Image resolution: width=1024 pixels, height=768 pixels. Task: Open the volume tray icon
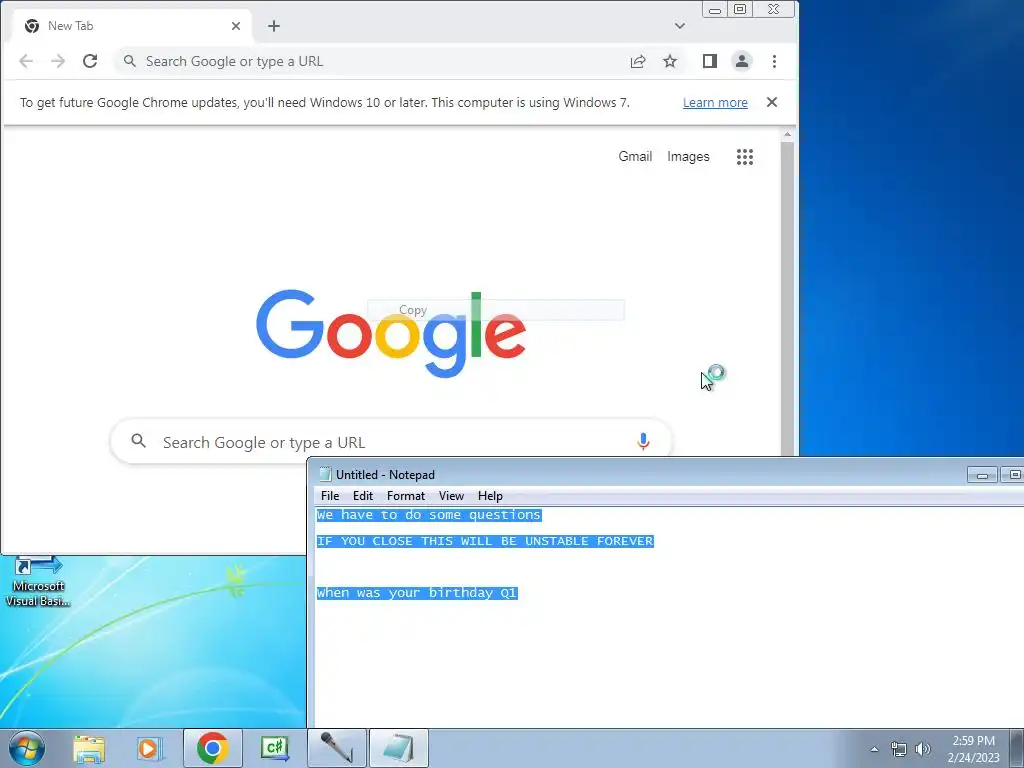923,749
